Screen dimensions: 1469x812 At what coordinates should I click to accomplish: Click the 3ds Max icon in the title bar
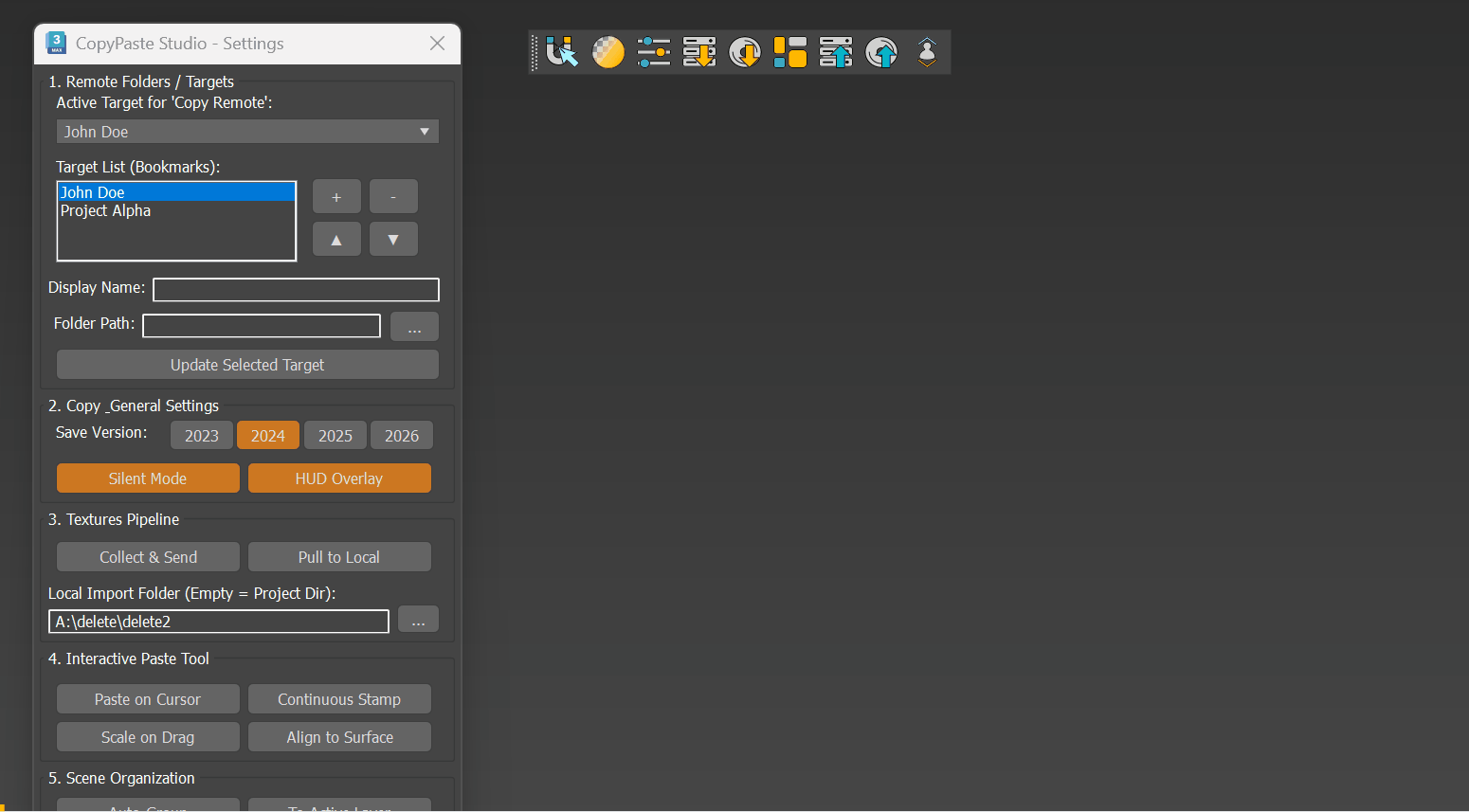coord(56,43)
